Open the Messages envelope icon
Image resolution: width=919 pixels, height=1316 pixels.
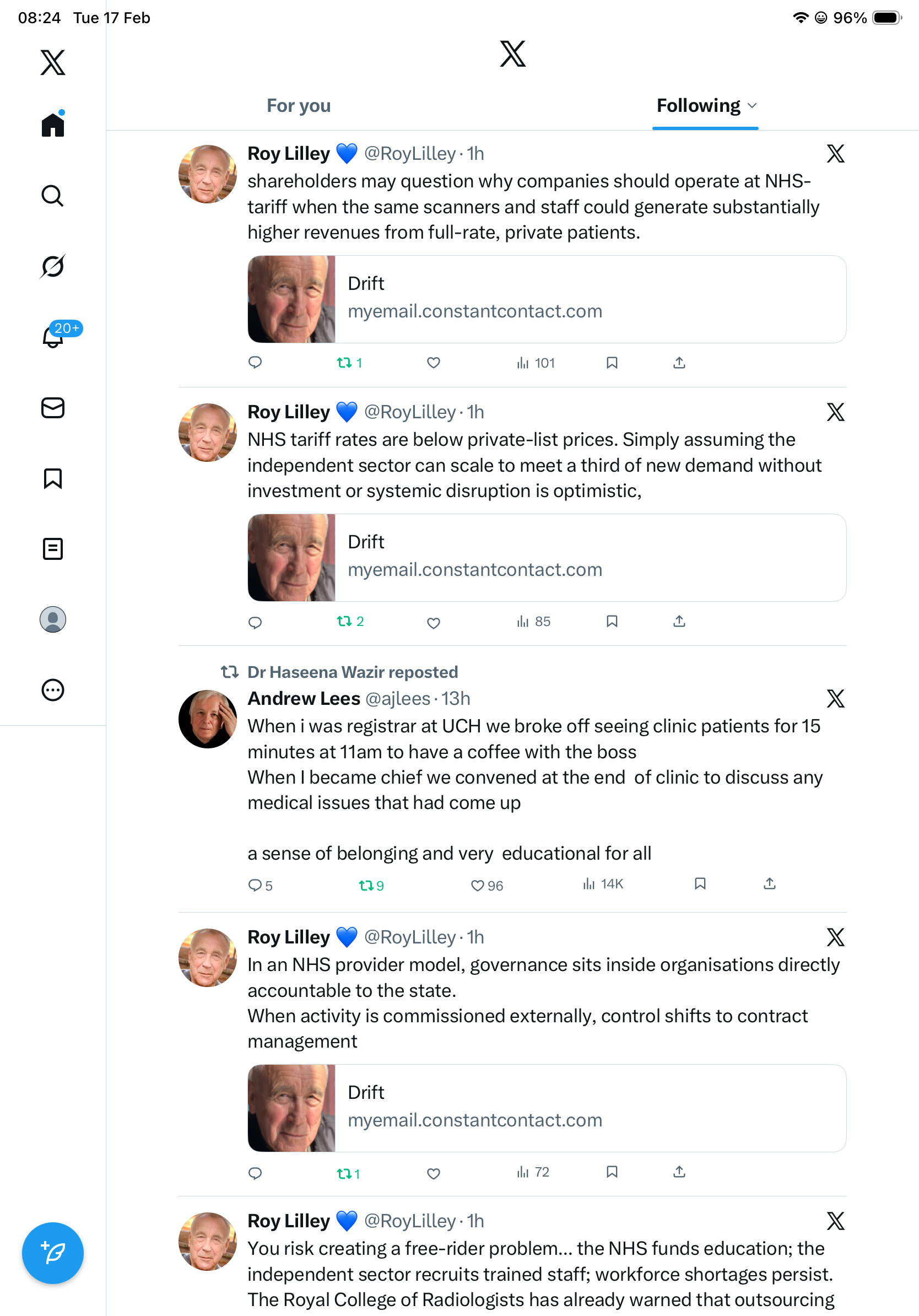click(x=52, y=407)
